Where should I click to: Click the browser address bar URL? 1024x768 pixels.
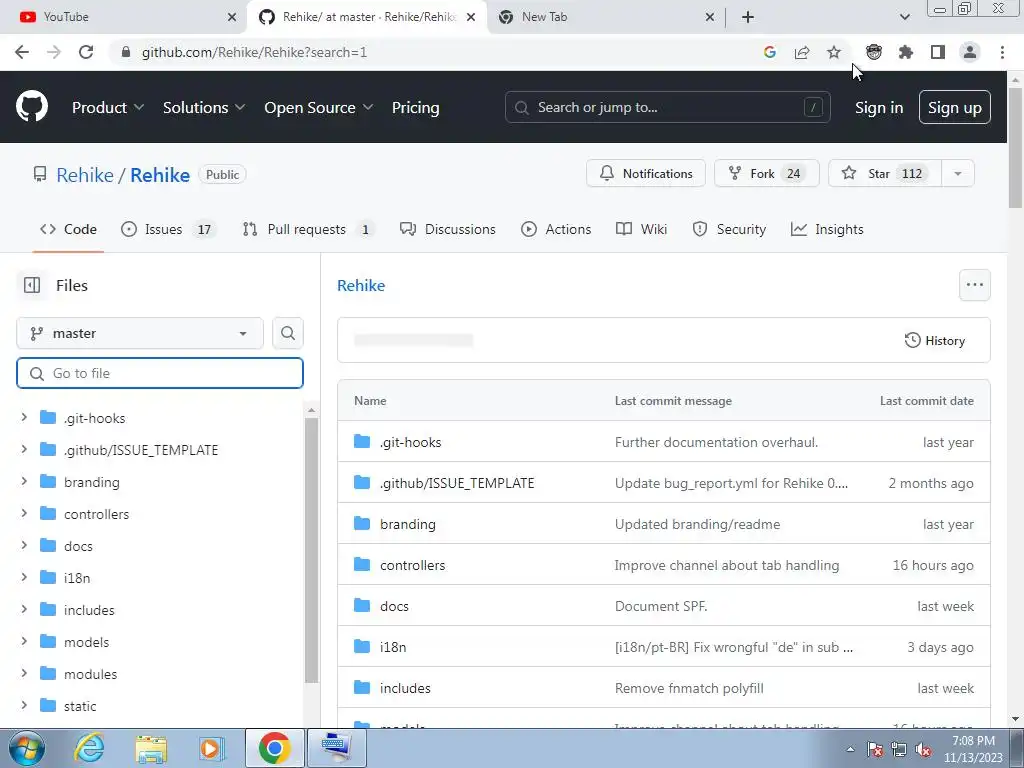click(255, 52)
